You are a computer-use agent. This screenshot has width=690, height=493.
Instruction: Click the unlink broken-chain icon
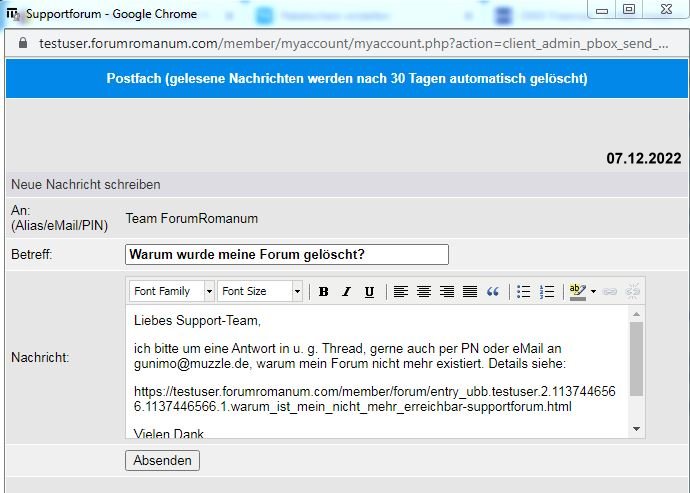[x=632, y=292]
